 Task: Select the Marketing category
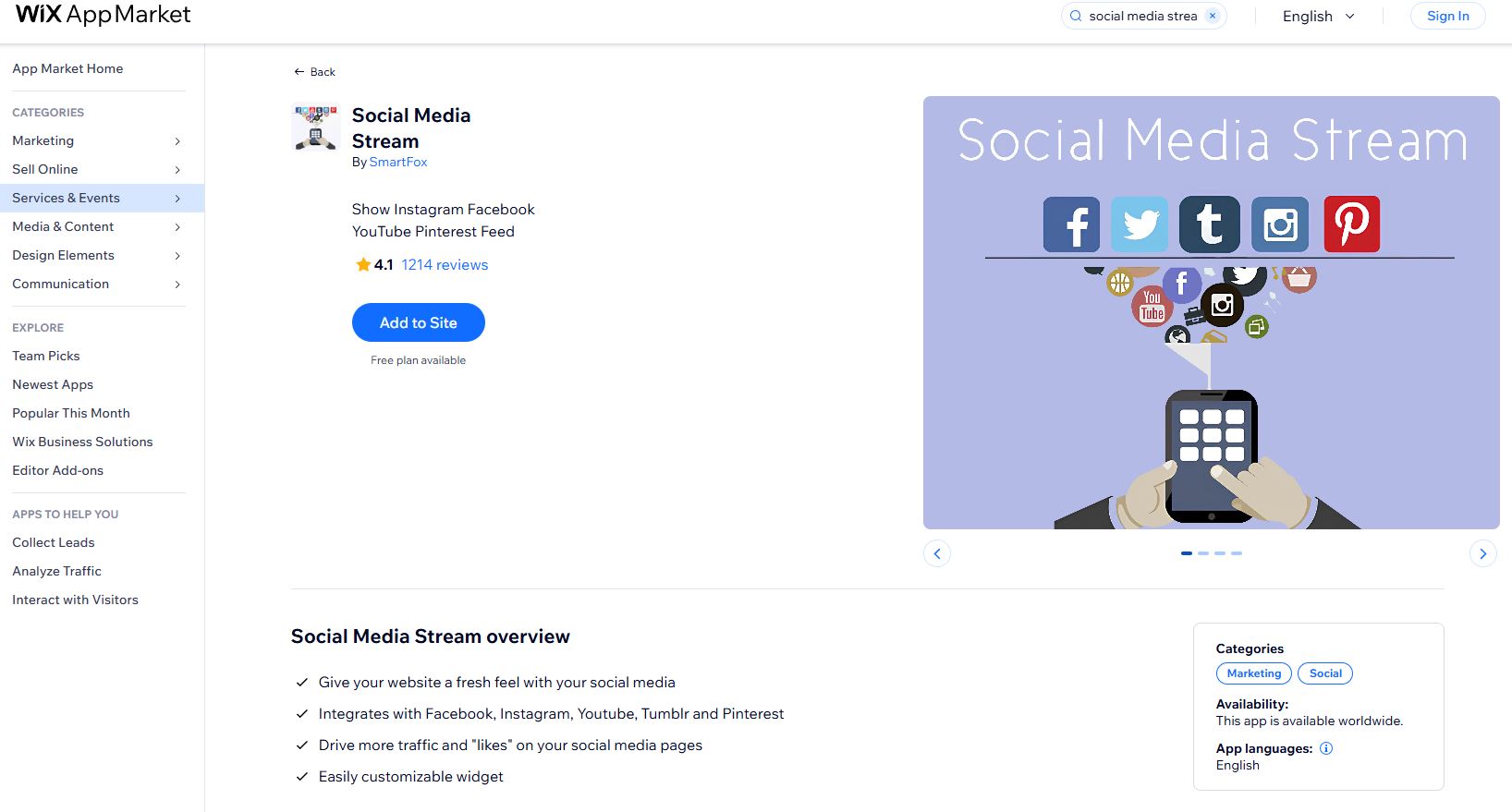[43, 140]
